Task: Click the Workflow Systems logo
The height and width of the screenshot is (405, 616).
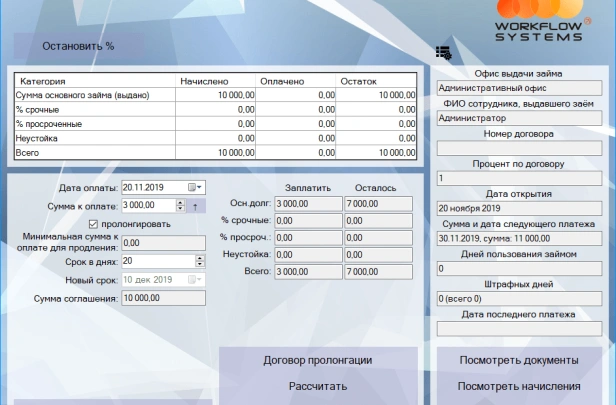Action: click(538, 21)
